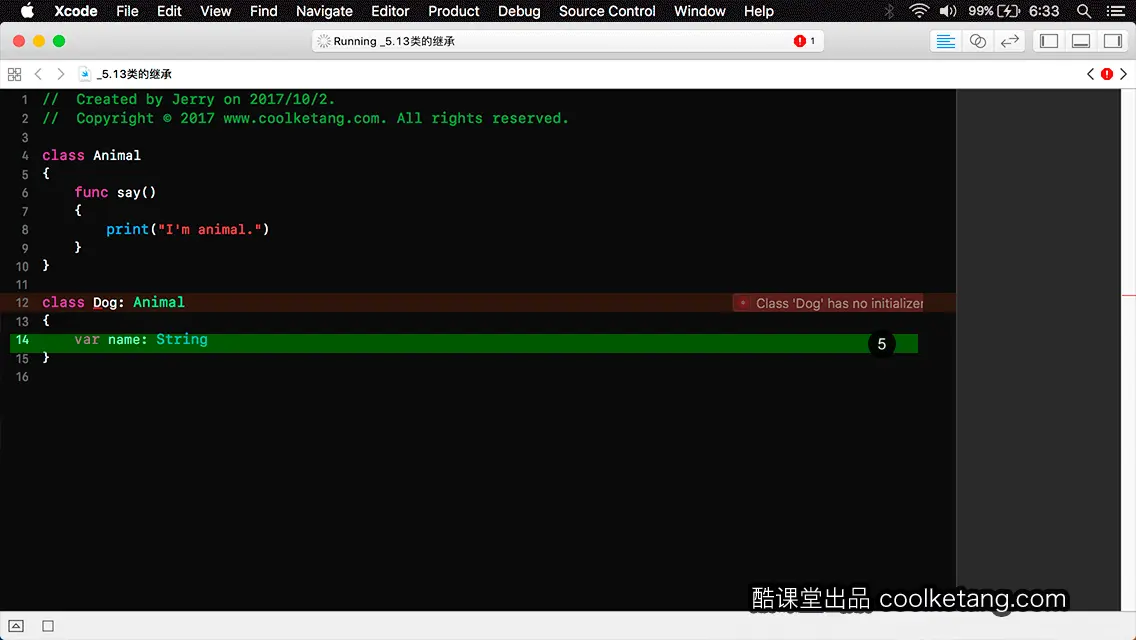Show the standard editor
The width and height of the screenshot is (1136, 640).
pyautogui.click(x=945, y=41)
